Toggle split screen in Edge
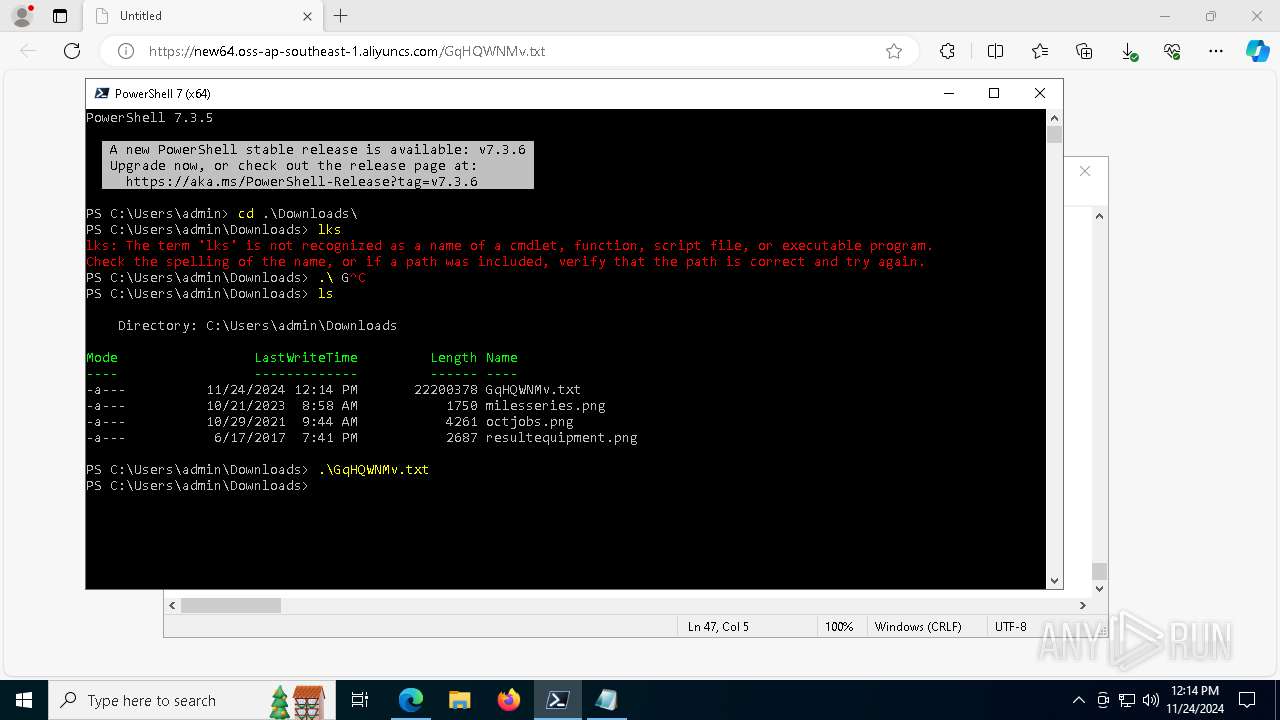The width and height of the screenshot is (1280, 720). tap(995, 51)
